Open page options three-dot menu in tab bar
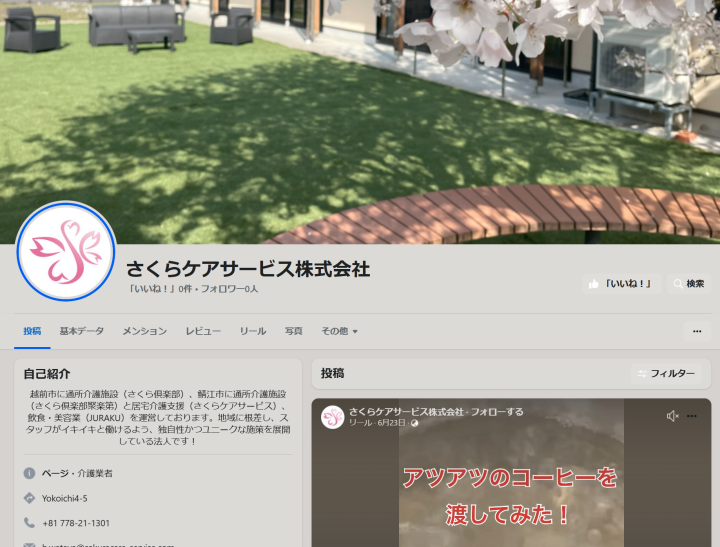Viewport: 720px width, 547px height. (x=697, y=331)
